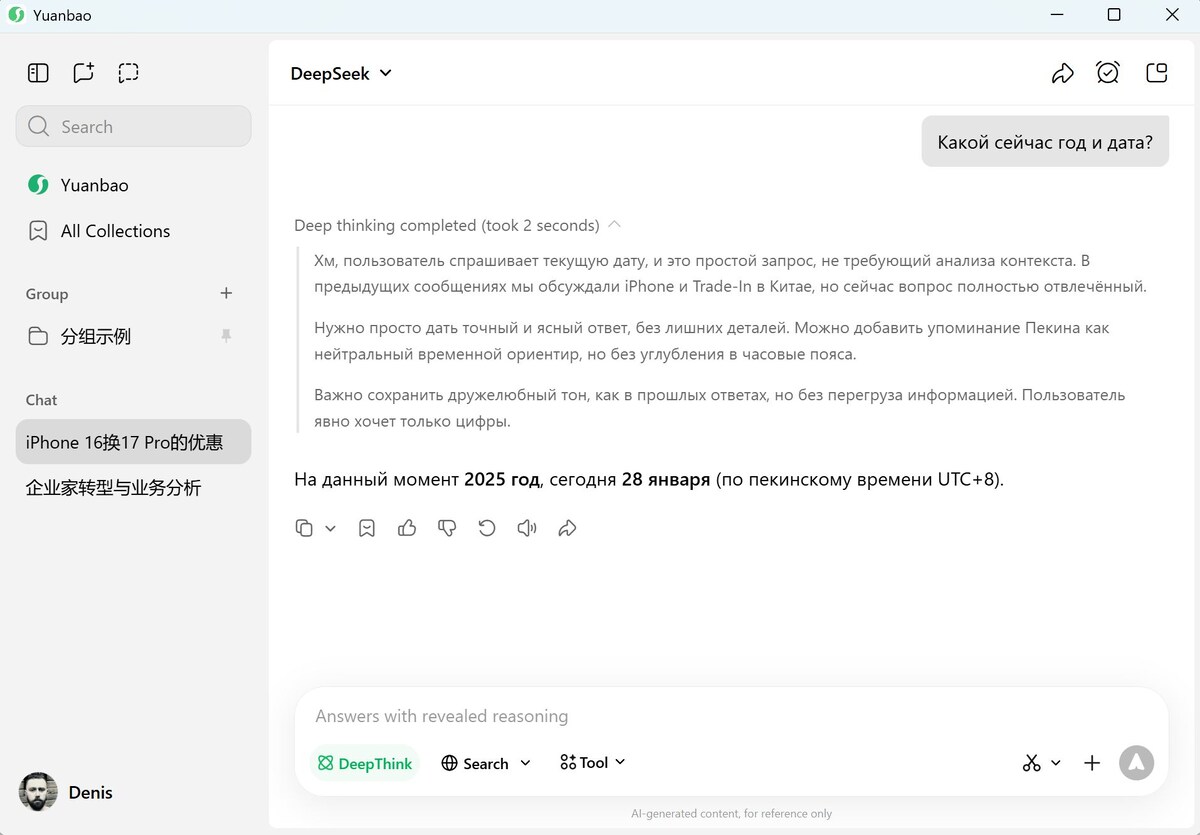Open scheduled tasks alarm clock icon
Screen dimensions: 1200x835
(x=1108, y=73)
